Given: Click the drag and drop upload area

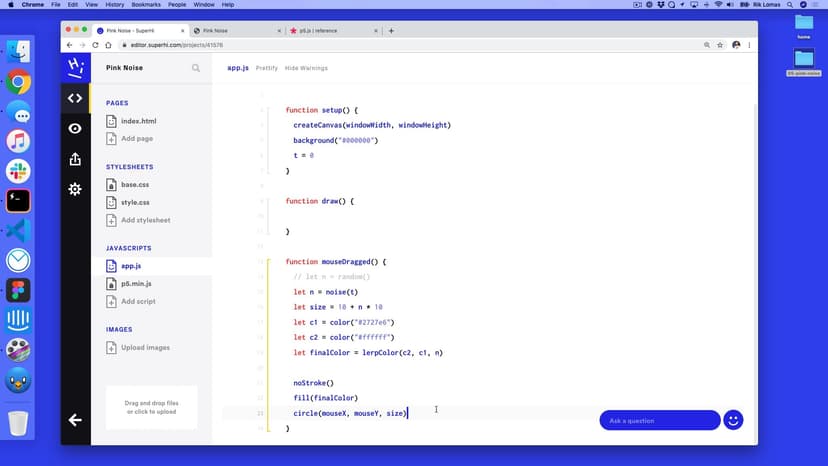Looking at the screenshot, I should [x=151, y=407].
